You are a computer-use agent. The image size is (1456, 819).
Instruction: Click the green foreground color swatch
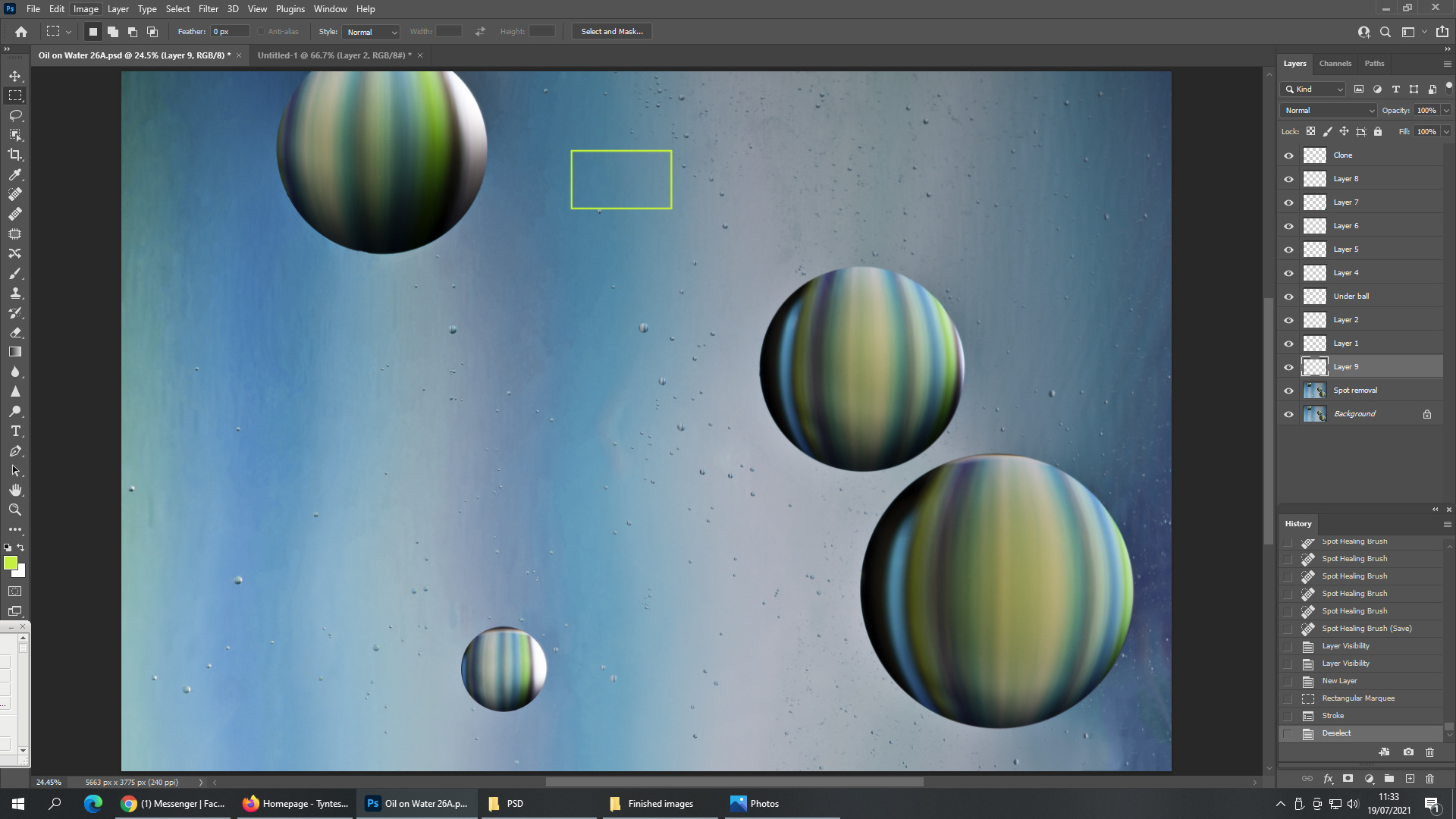click(11, 563)
